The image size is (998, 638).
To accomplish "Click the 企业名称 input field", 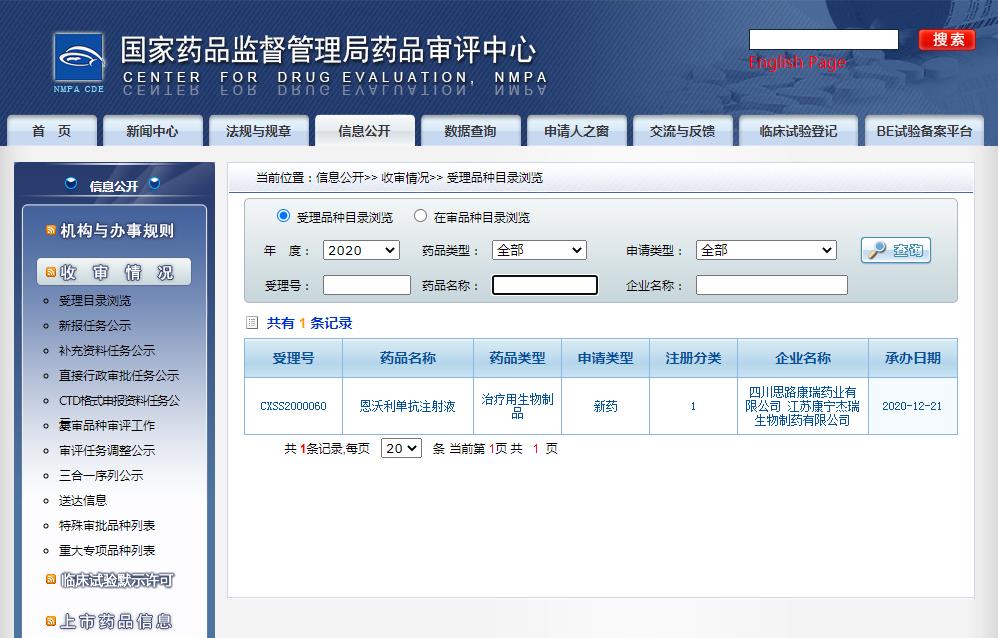I will coord(771,286).
